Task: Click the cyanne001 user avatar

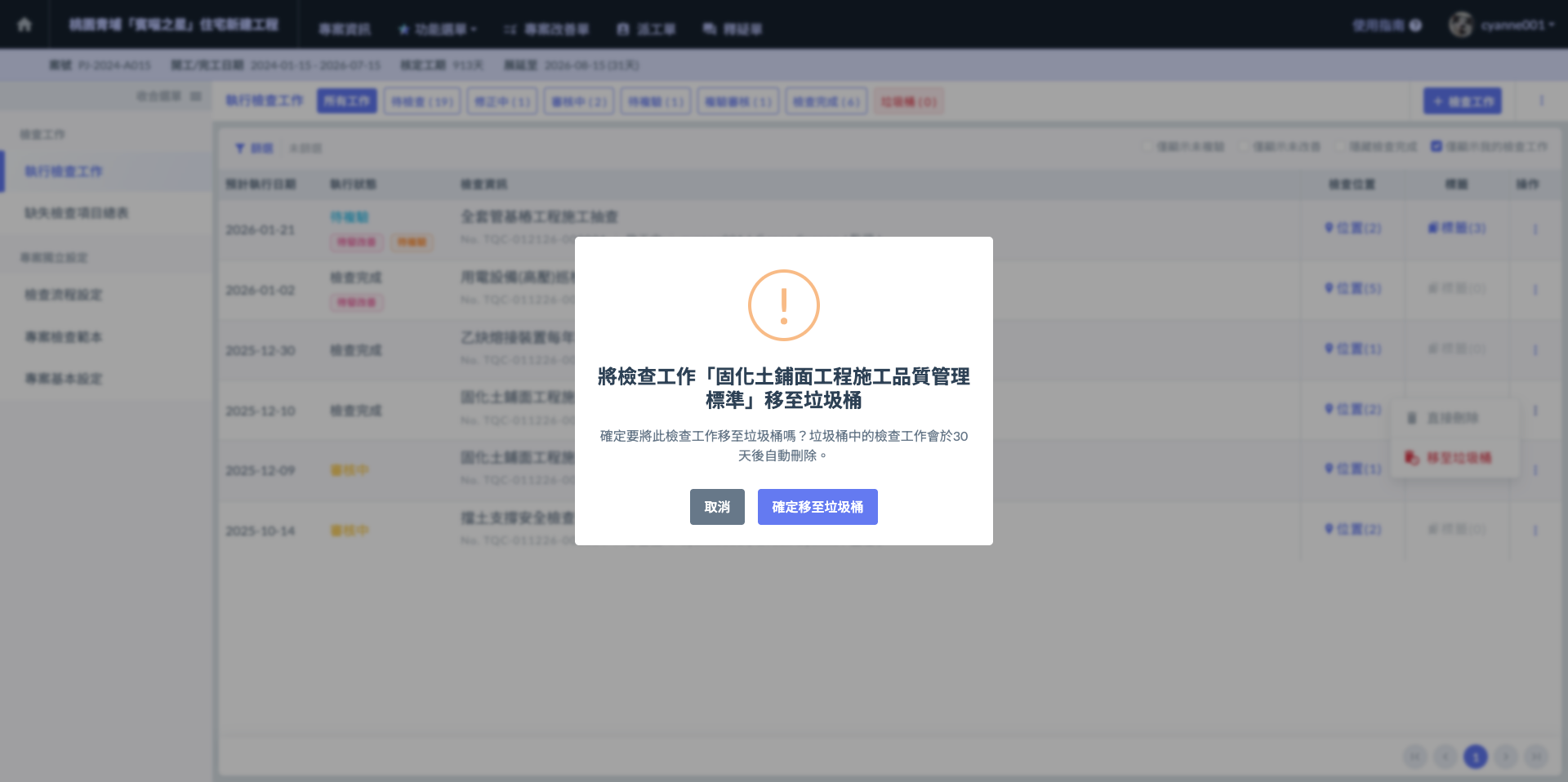Action: pyautogui.click(x=1460, y=24)
